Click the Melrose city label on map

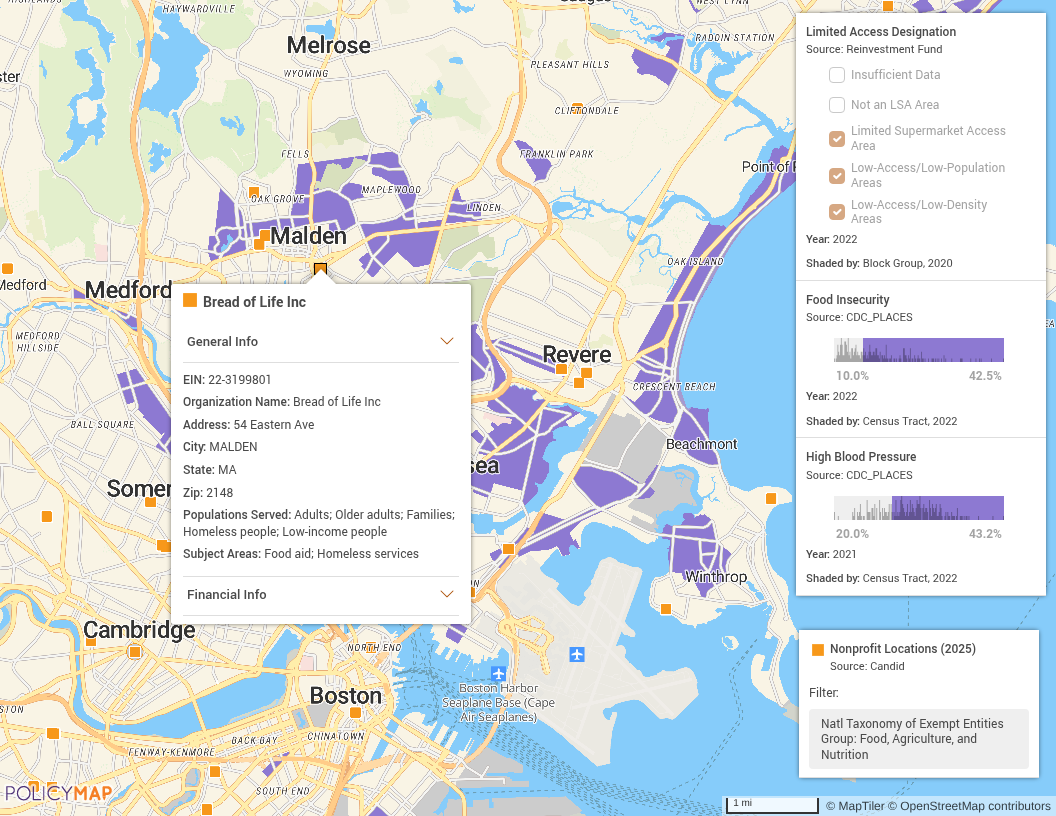point(329,45)
